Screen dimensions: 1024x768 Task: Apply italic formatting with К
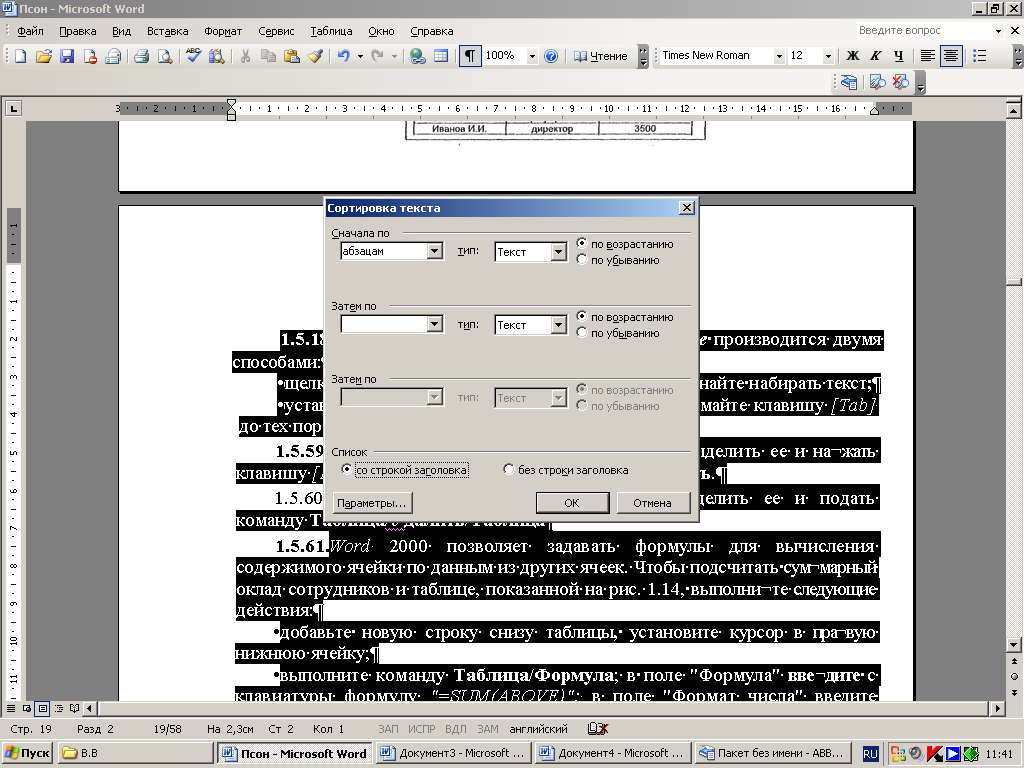click(875, 56)
